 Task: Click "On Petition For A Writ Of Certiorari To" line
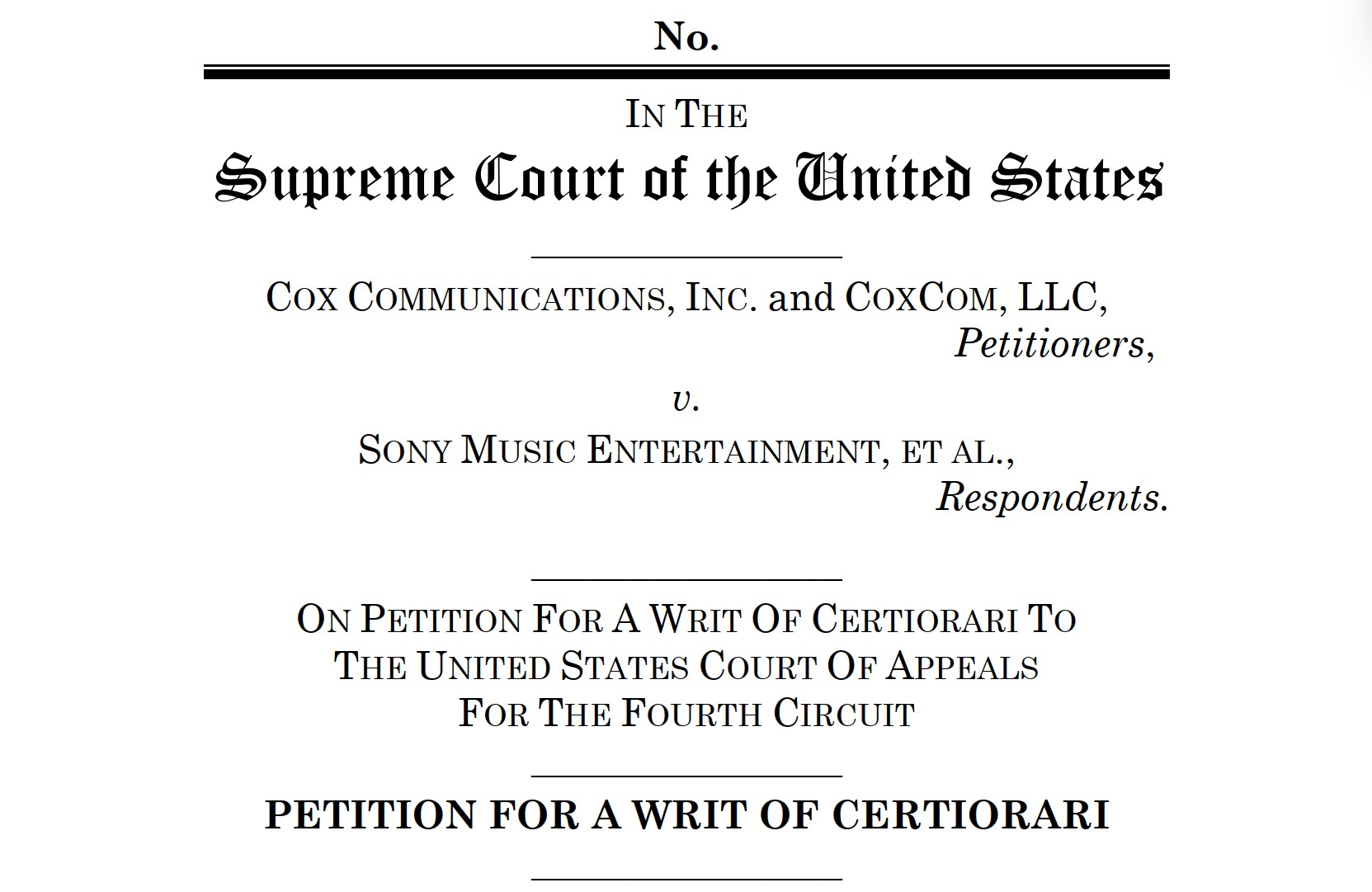click(686, 619)
